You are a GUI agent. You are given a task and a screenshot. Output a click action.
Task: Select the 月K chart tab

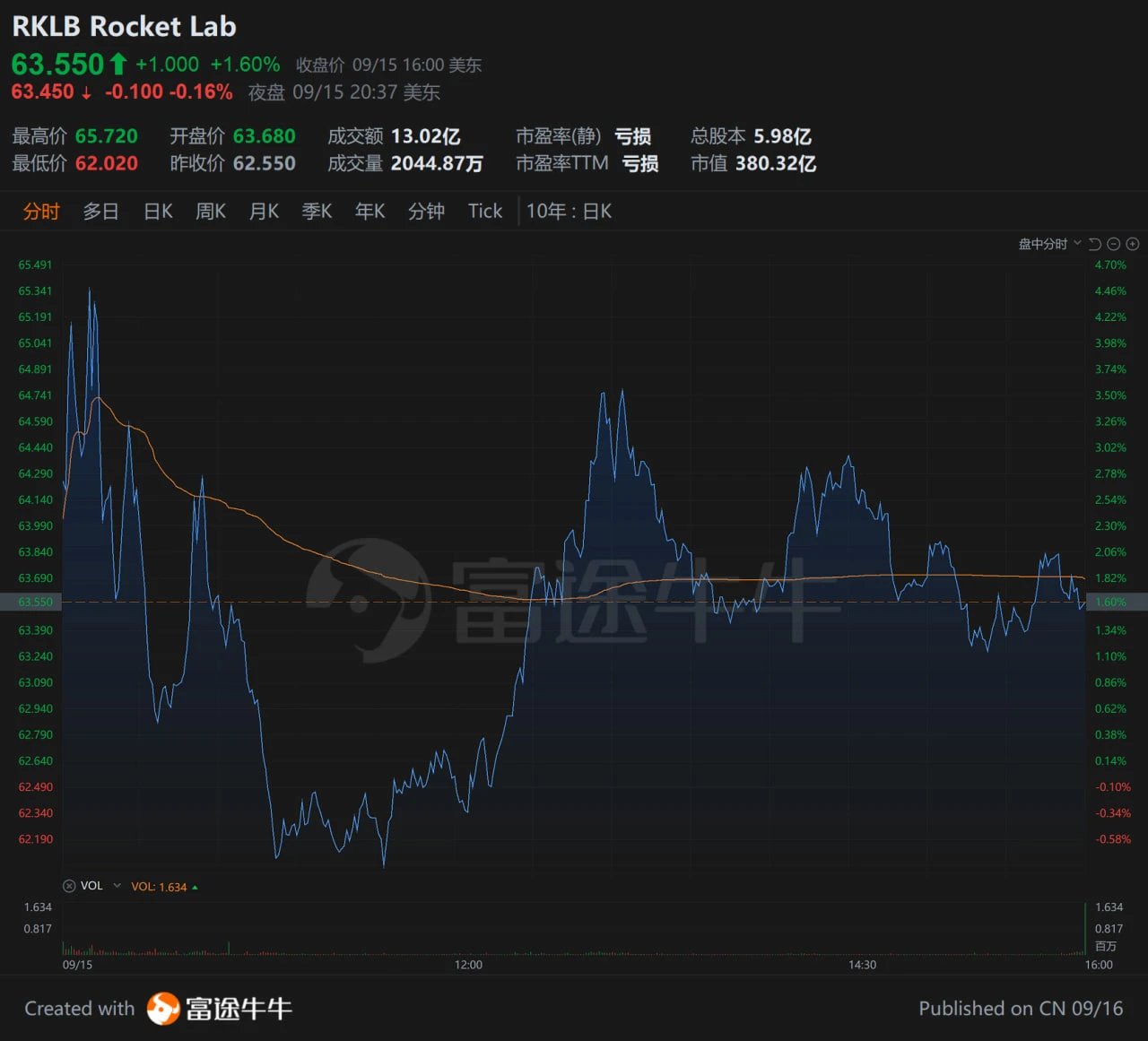[x=264, y=212]
